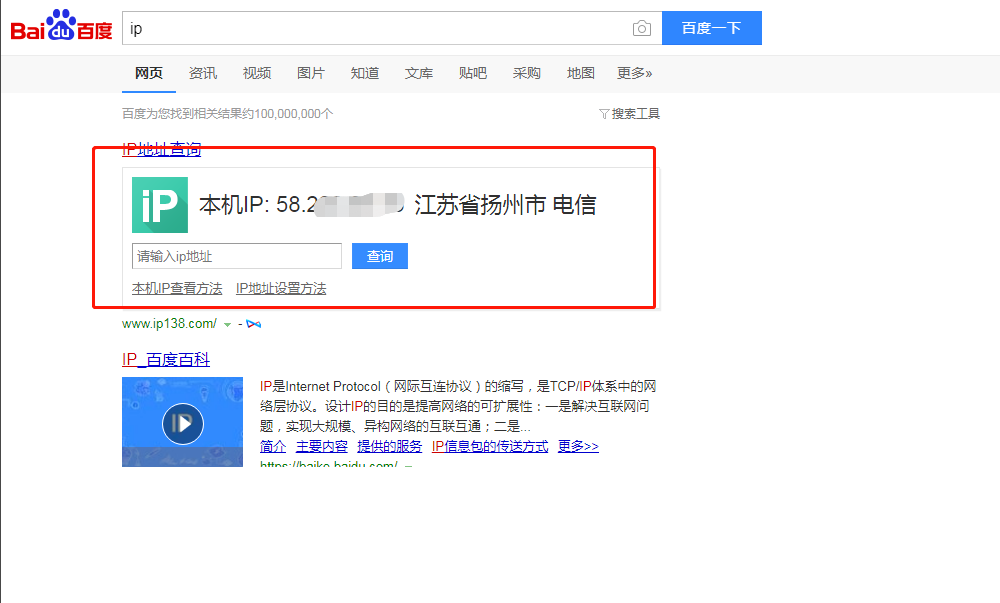Click the blue 查询 button
The height and width of the screenshot is (603, 1000).
pos(379,256)
